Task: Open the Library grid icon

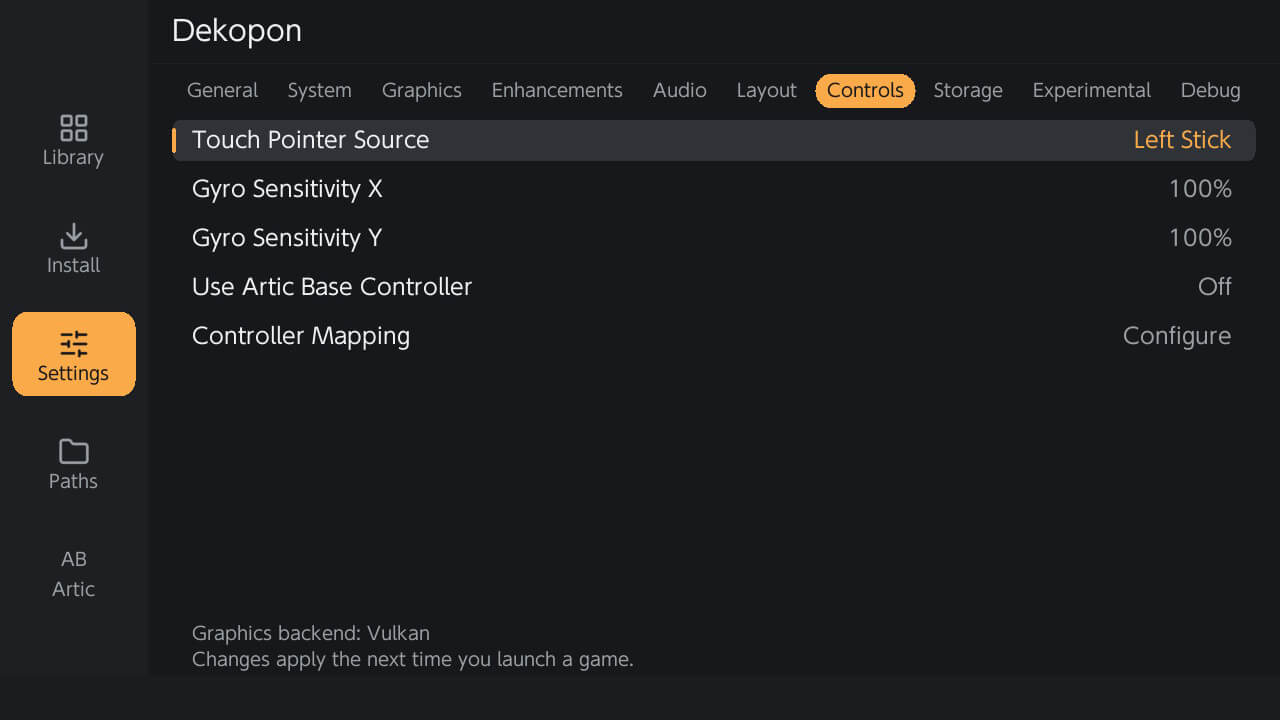Action: pyautogui.click(x=73, y=128)
